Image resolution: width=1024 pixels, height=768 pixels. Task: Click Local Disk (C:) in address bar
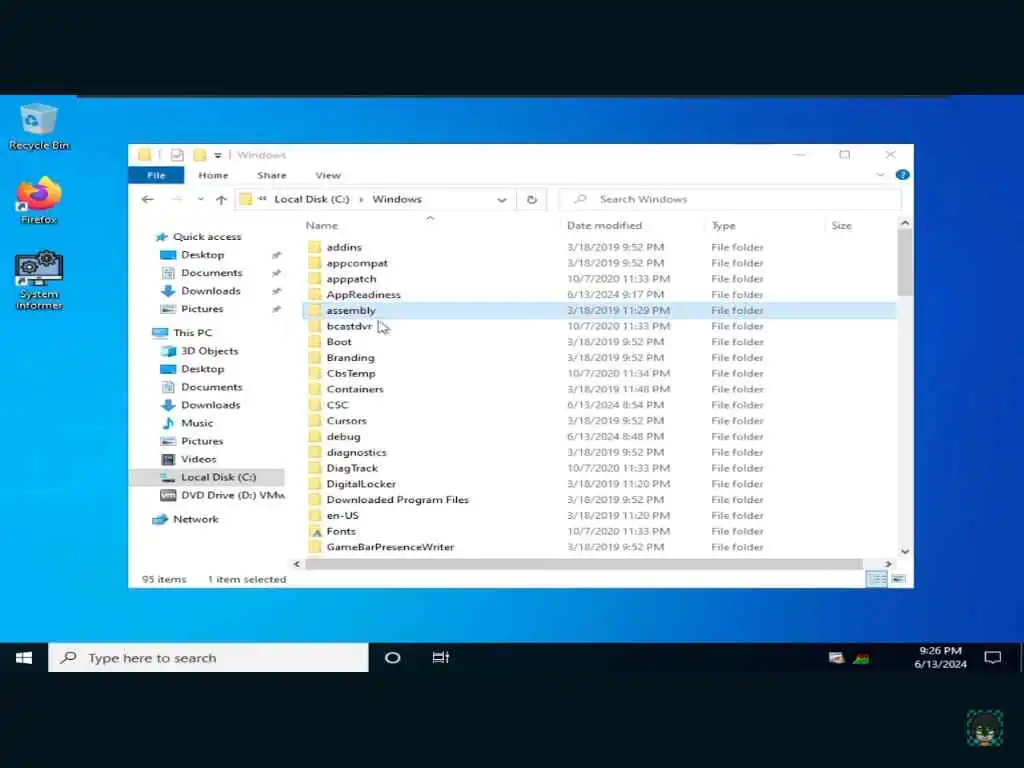(x=312, y=199)
